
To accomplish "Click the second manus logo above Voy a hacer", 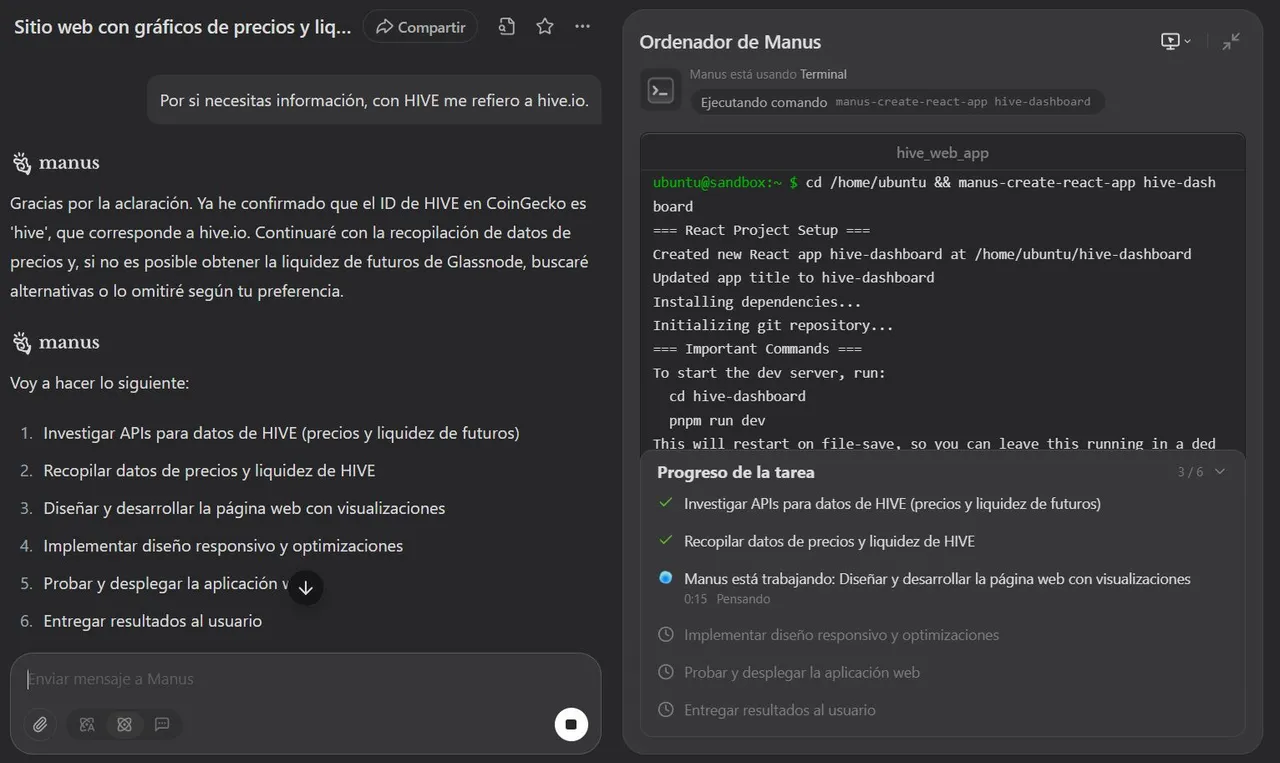I will (x=55, y=343).
